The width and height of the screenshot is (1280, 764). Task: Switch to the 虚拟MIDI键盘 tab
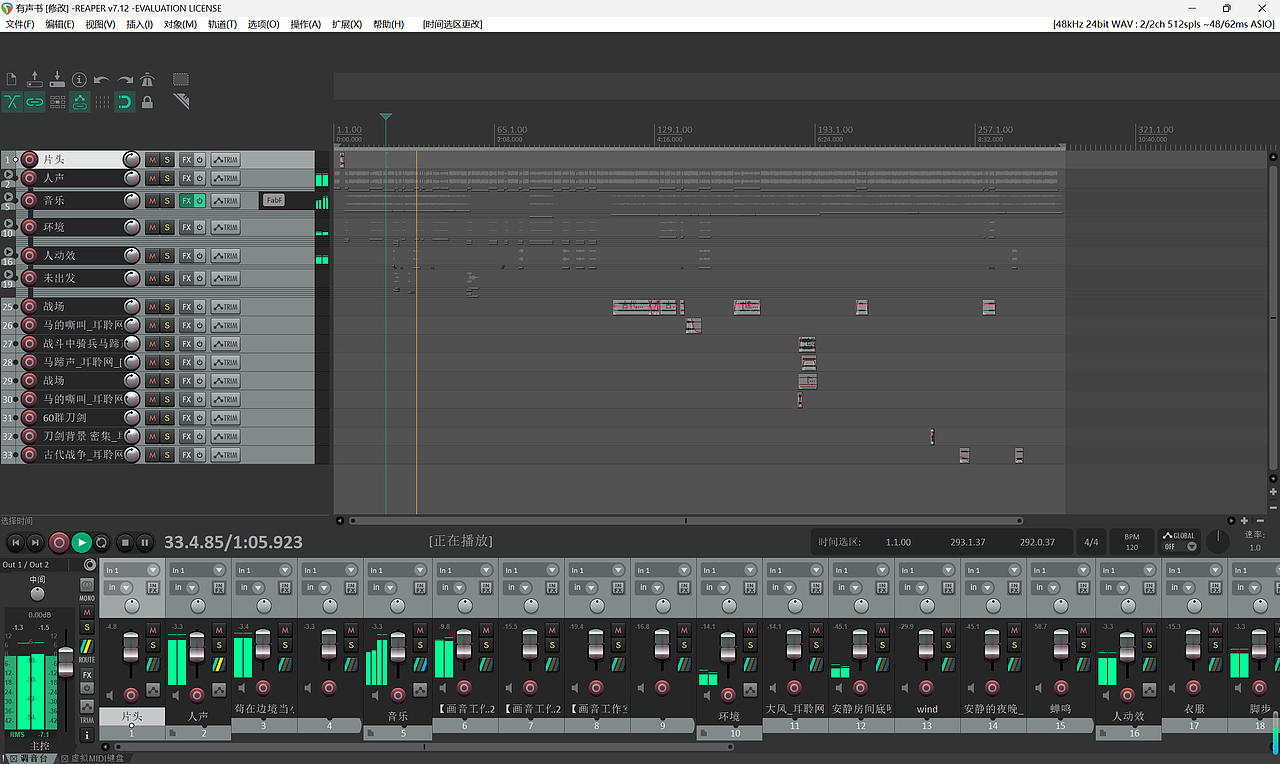tap(96, 758)
